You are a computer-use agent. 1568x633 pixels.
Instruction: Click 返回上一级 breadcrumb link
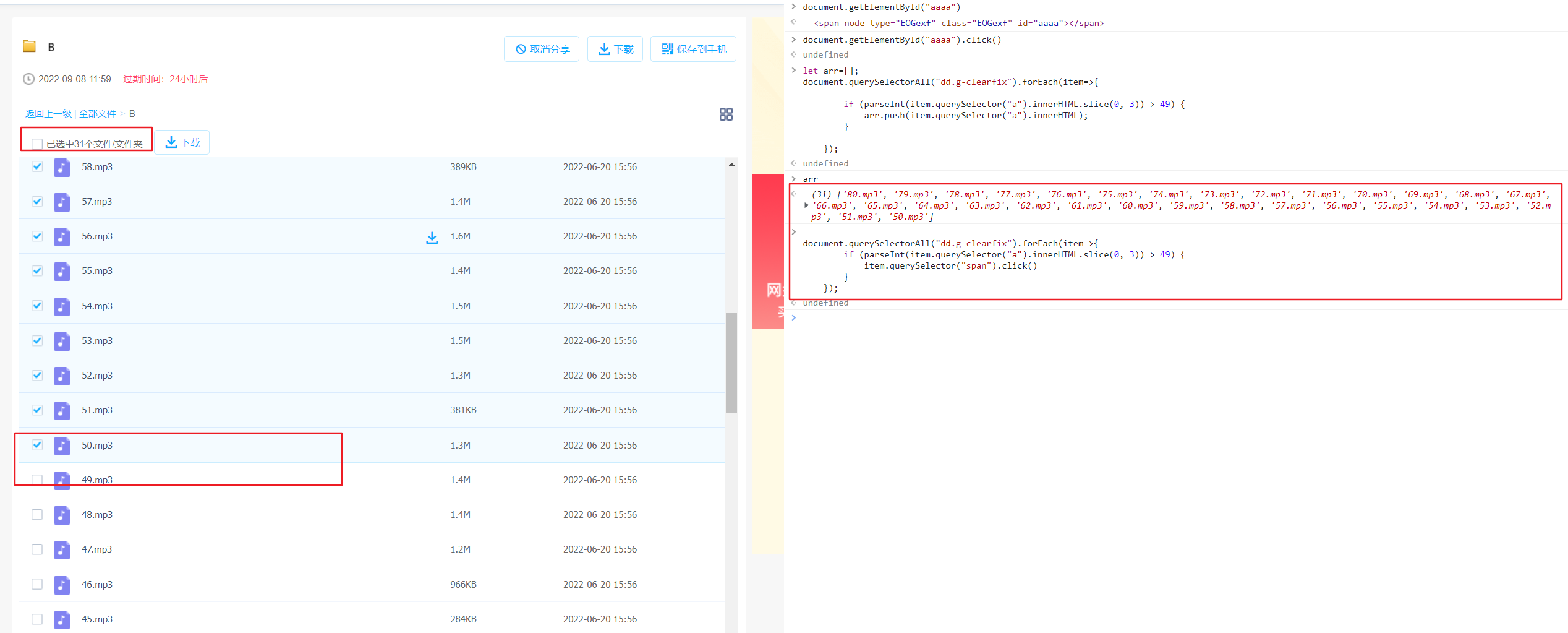[48, 114]
